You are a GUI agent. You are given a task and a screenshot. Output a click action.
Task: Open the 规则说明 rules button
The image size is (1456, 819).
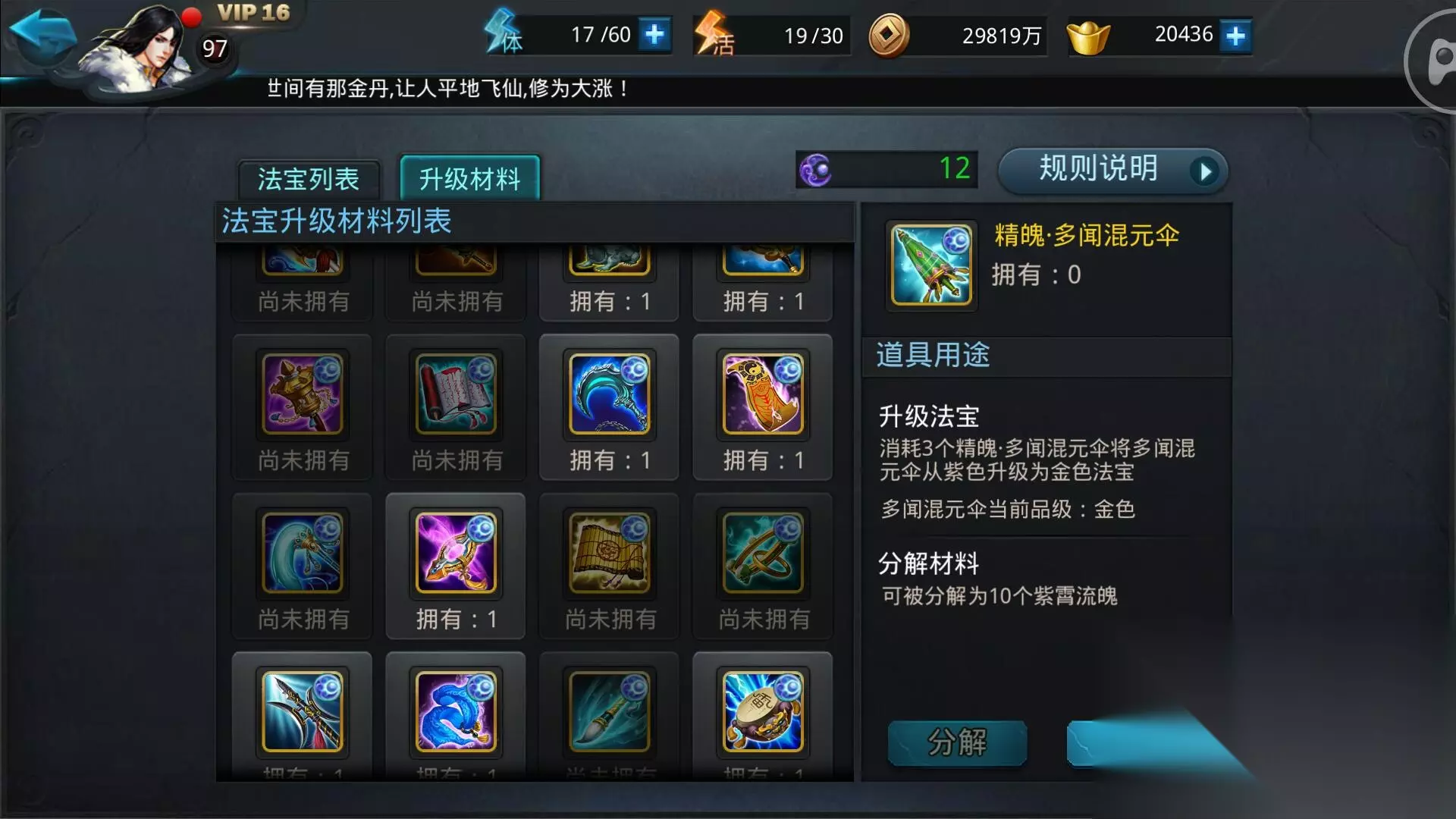1112,170
